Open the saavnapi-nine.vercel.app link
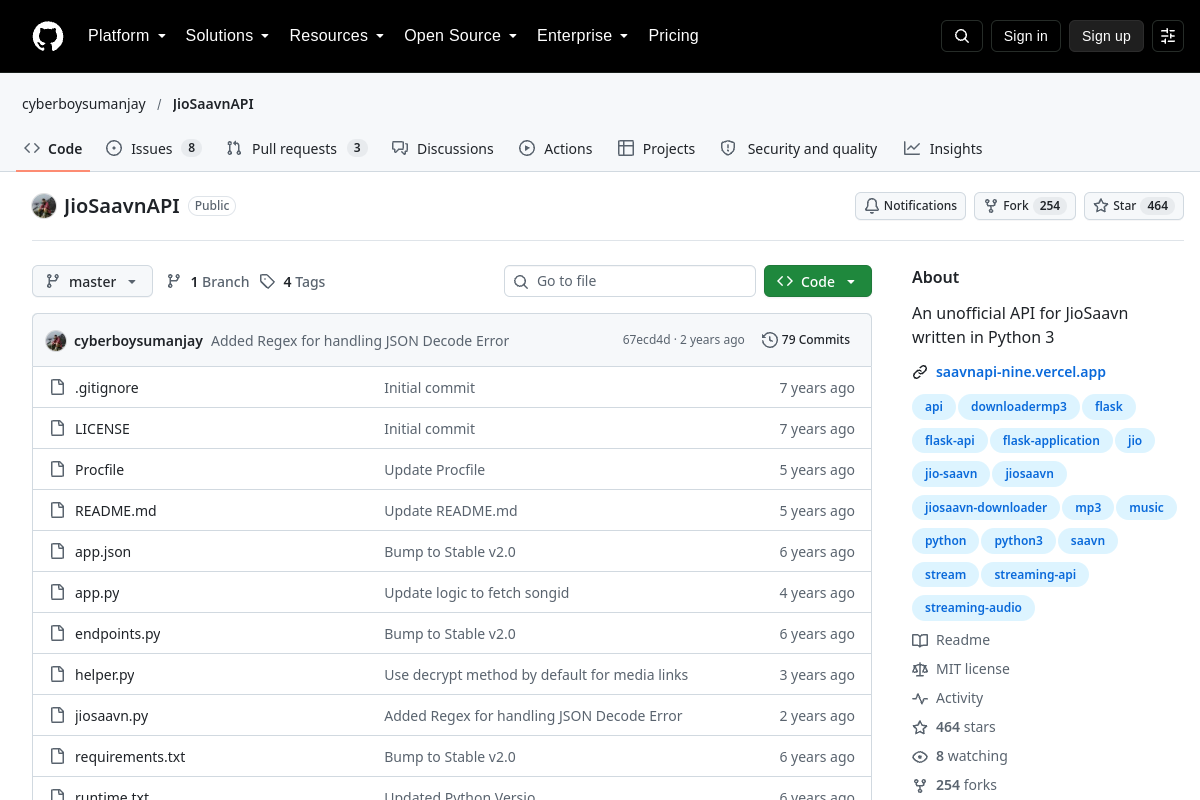This screenshot has height=800, width=1200. tap(1021, 372)
